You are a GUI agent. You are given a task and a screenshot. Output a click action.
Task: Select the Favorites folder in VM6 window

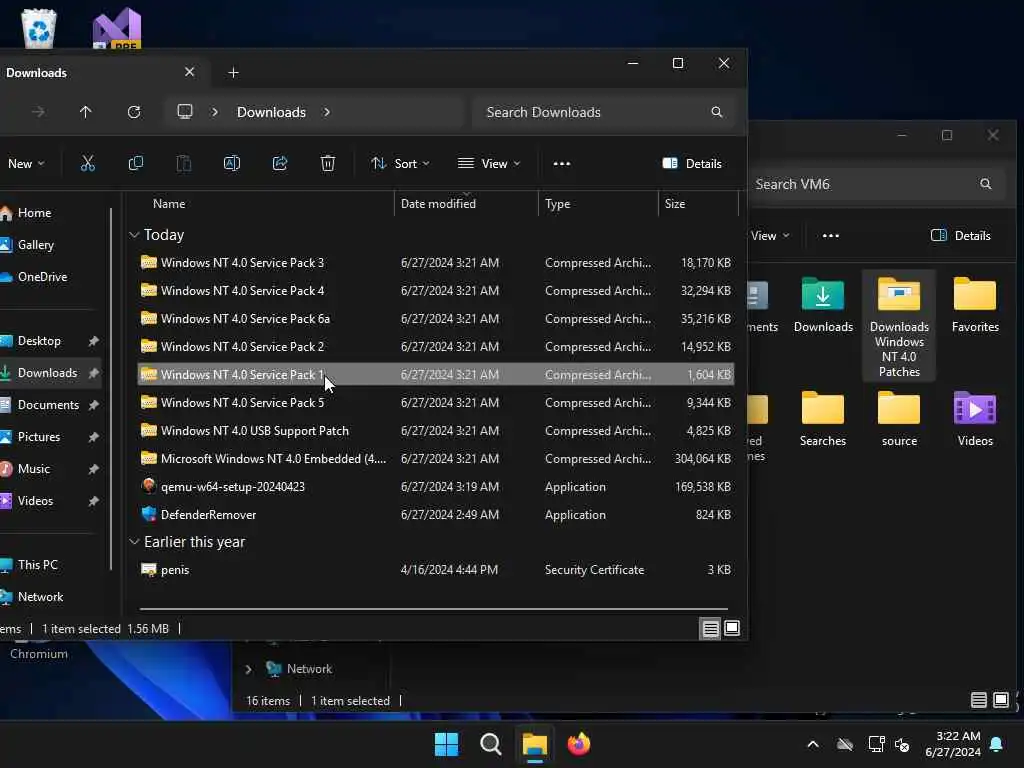tap(975, 306)
